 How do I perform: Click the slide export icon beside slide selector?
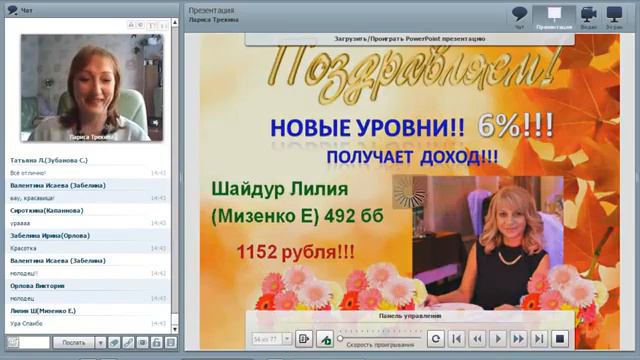(x=304, y=339)
